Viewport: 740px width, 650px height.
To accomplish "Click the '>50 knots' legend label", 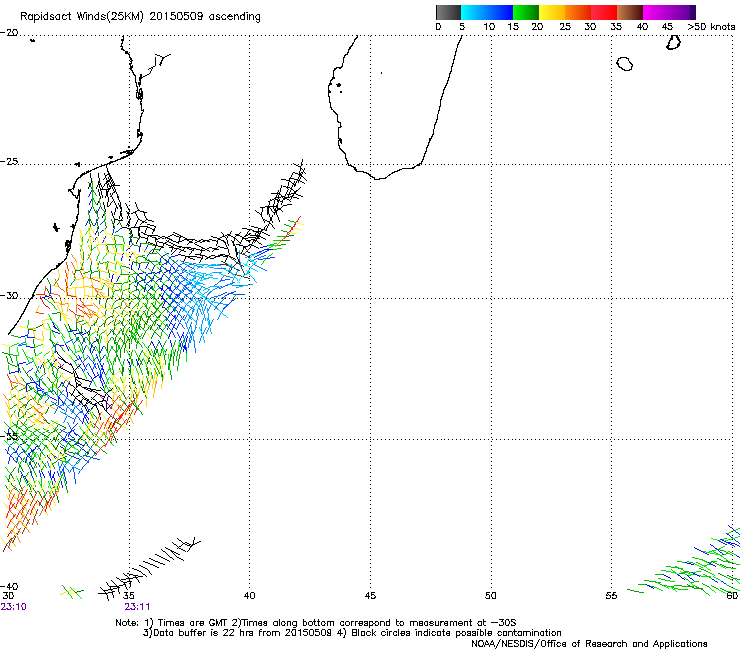I will (x=711, y=27).
